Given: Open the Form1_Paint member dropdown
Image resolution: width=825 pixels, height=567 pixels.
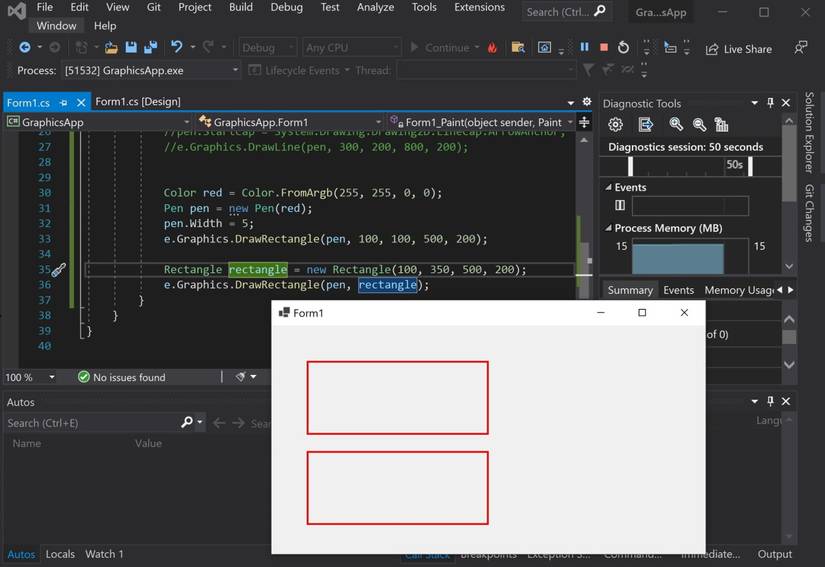Looking at the screenshot, I should click(x=481, y=123).
